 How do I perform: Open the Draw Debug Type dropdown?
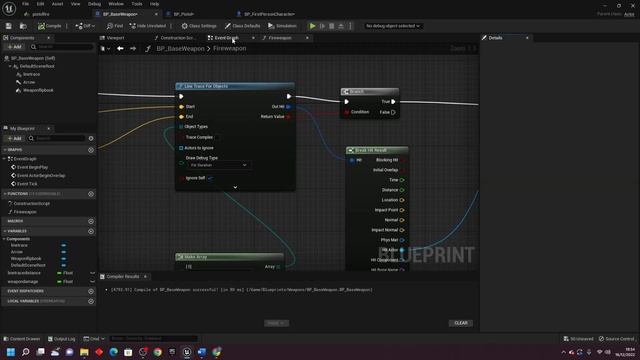point(218,165)
